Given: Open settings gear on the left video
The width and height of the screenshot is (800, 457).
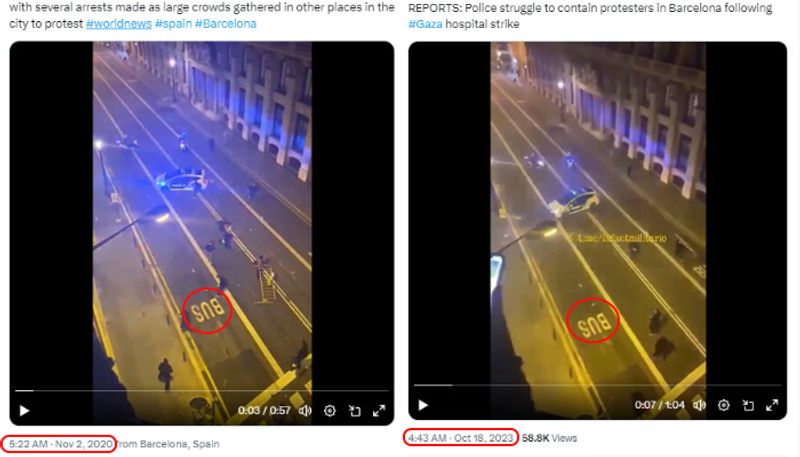Looking at the screenshot, I should pyautogui.click(x=330, y=411).
